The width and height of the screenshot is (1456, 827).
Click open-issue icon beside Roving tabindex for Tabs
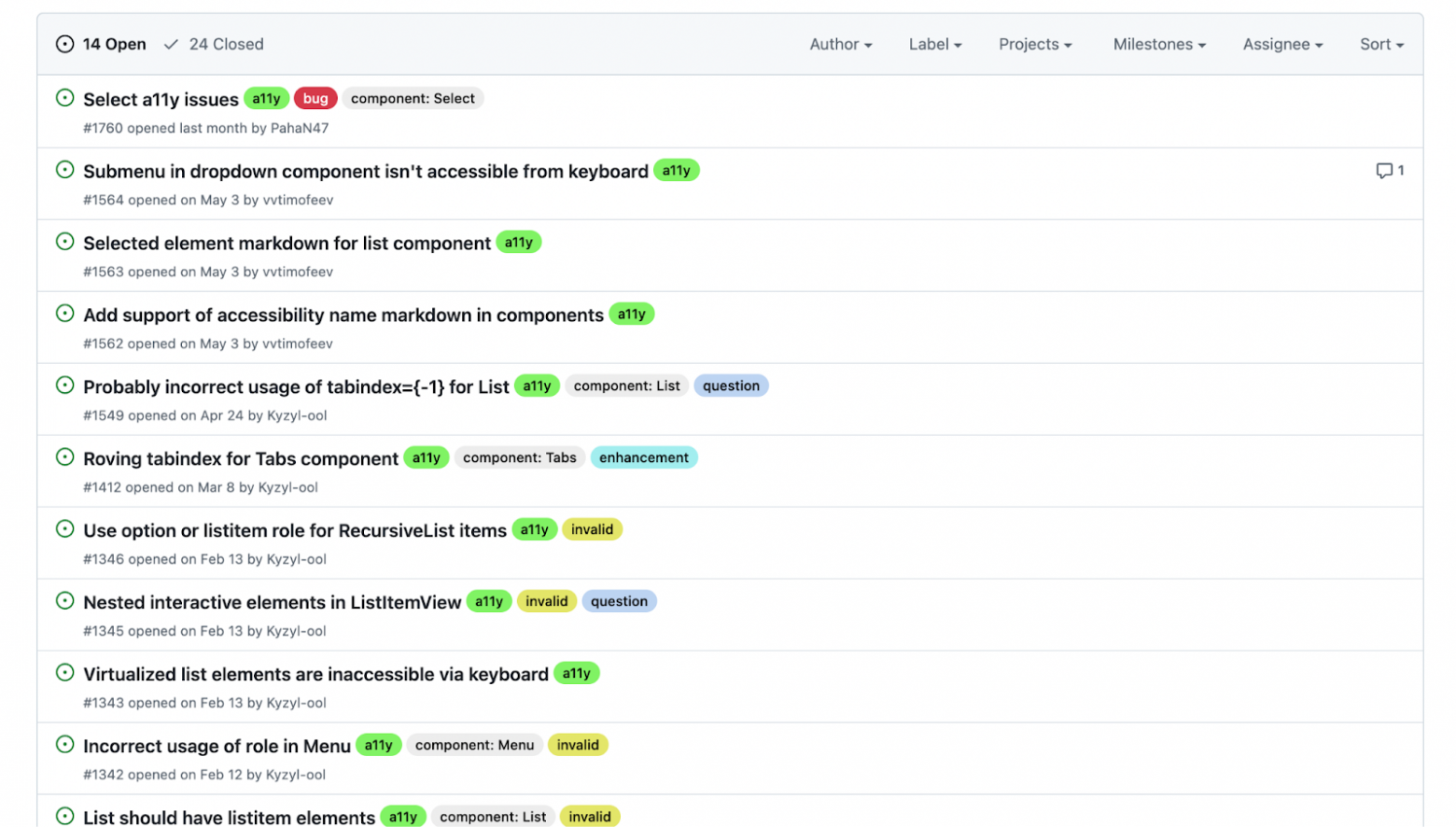point(64,457)
